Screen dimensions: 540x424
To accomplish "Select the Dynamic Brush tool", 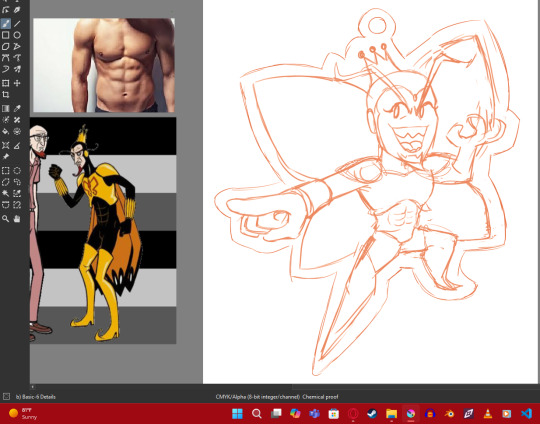I will pos(6,69).
